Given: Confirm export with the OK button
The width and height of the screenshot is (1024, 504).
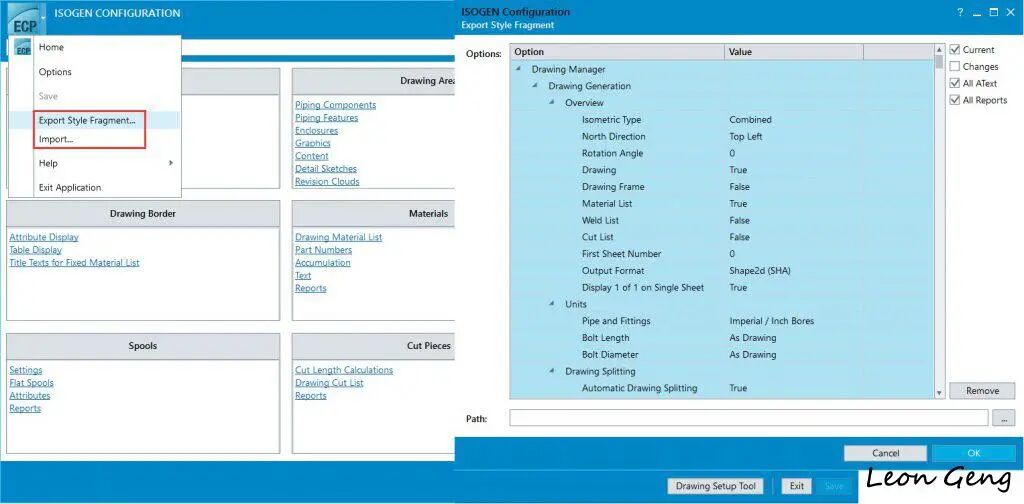Looking at the screenshot, I should (x=974, y=453).
